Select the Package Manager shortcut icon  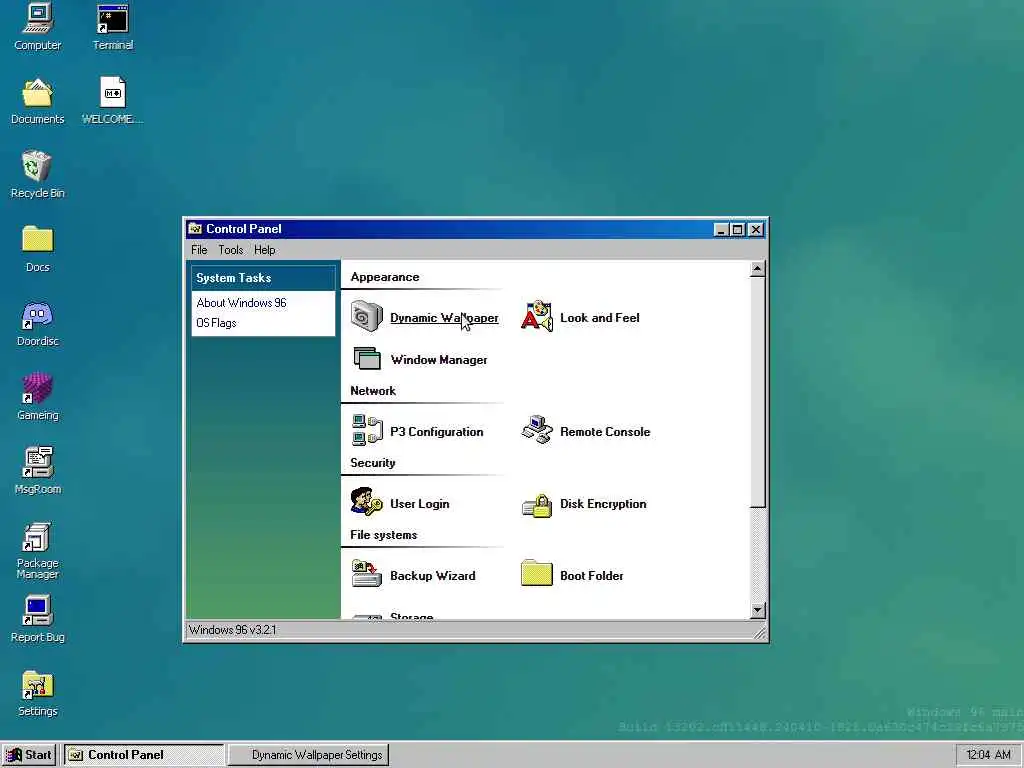pyautogui.click(x=37, y=537)
